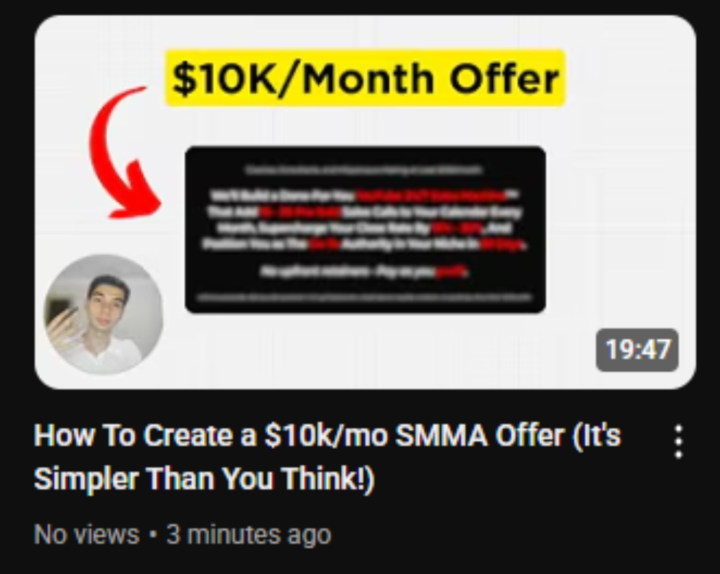Viewport: 720px width, 574px height.
Task: Open the How To Create a $10k/mo SMMA Offer video
Action: 327,457
